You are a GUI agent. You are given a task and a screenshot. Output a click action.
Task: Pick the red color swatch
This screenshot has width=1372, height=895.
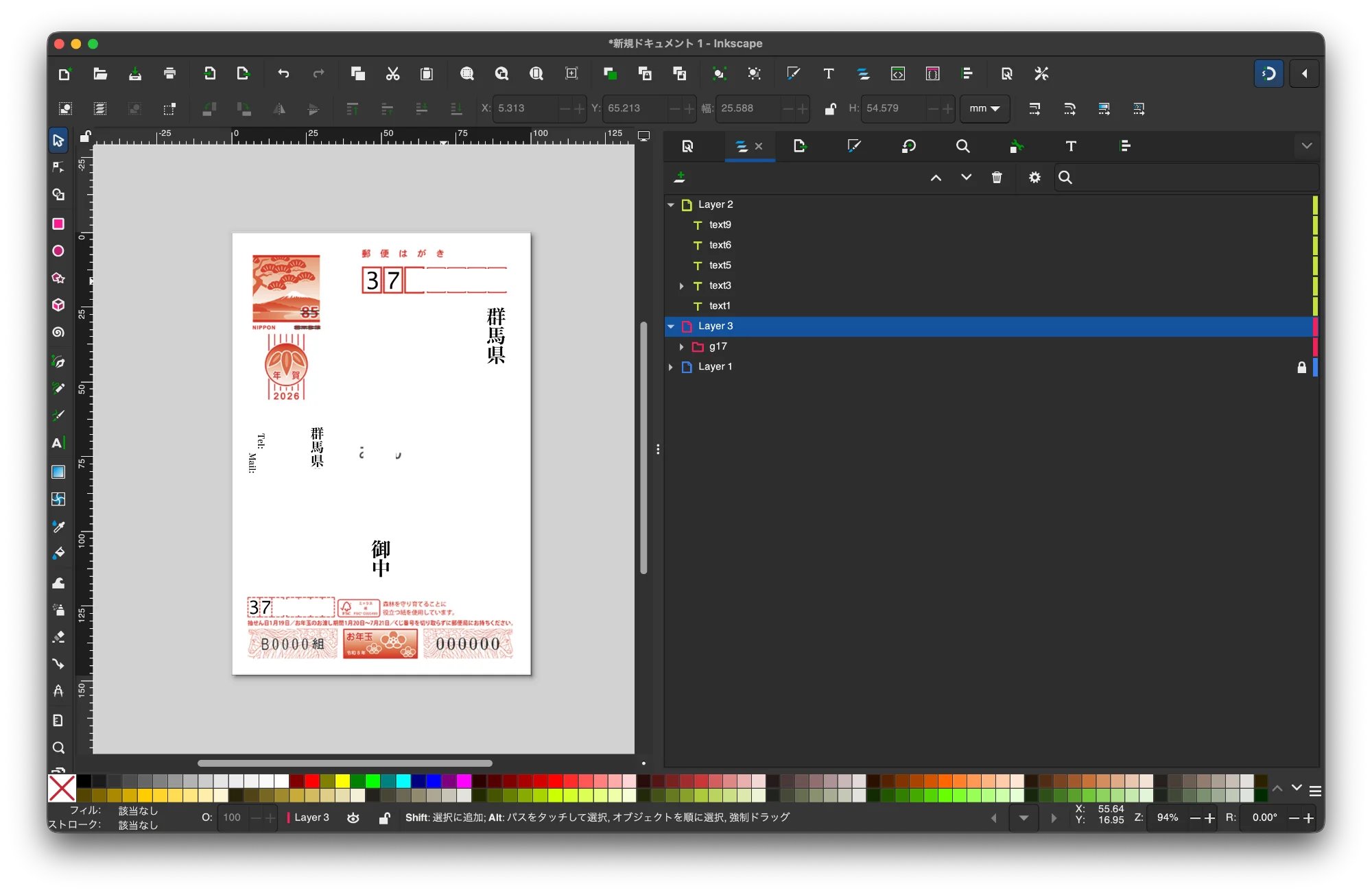[312, 781]
